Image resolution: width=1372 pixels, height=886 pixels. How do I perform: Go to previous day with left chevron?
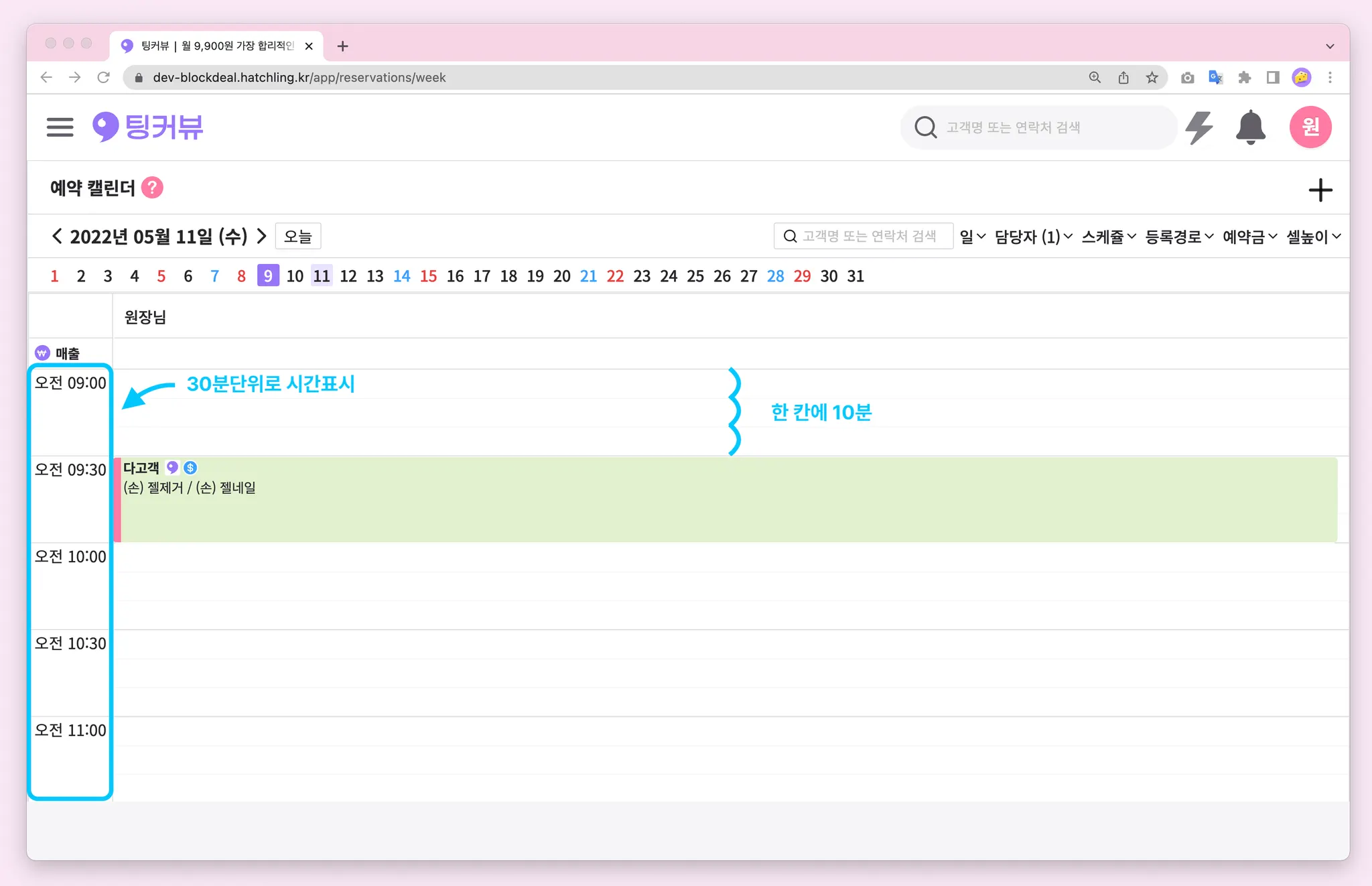point(57,236)
